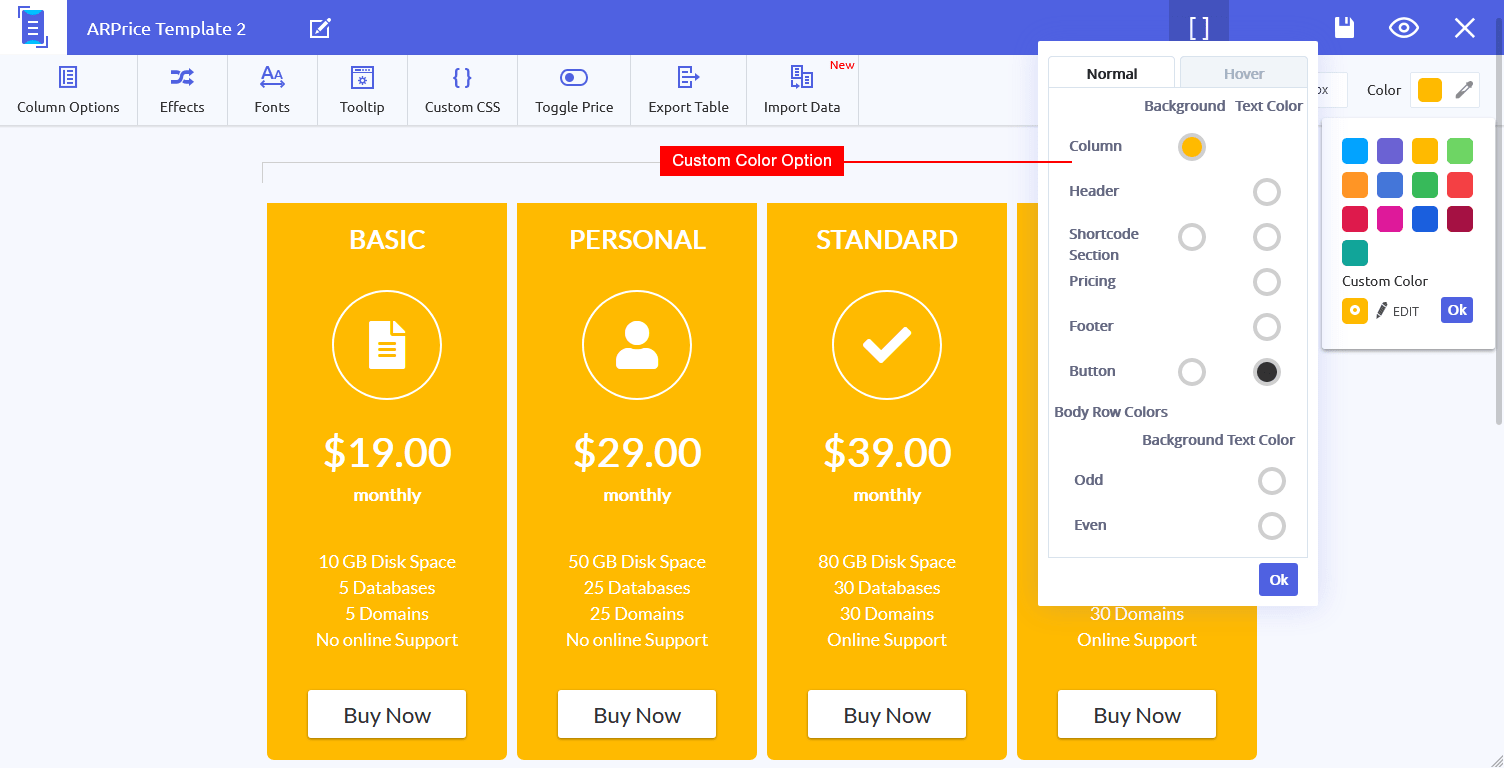Select the Button text color circle

1267,372
